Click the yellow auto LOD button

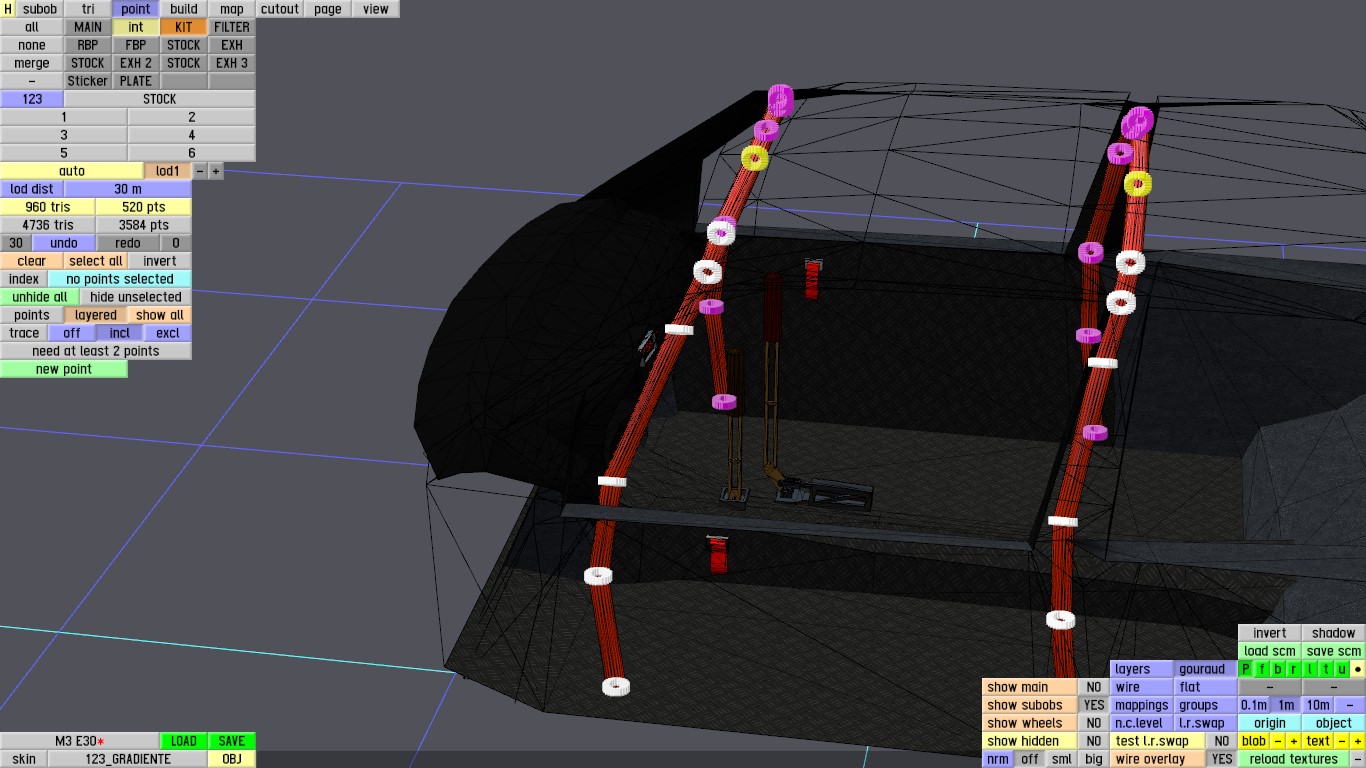72,171
